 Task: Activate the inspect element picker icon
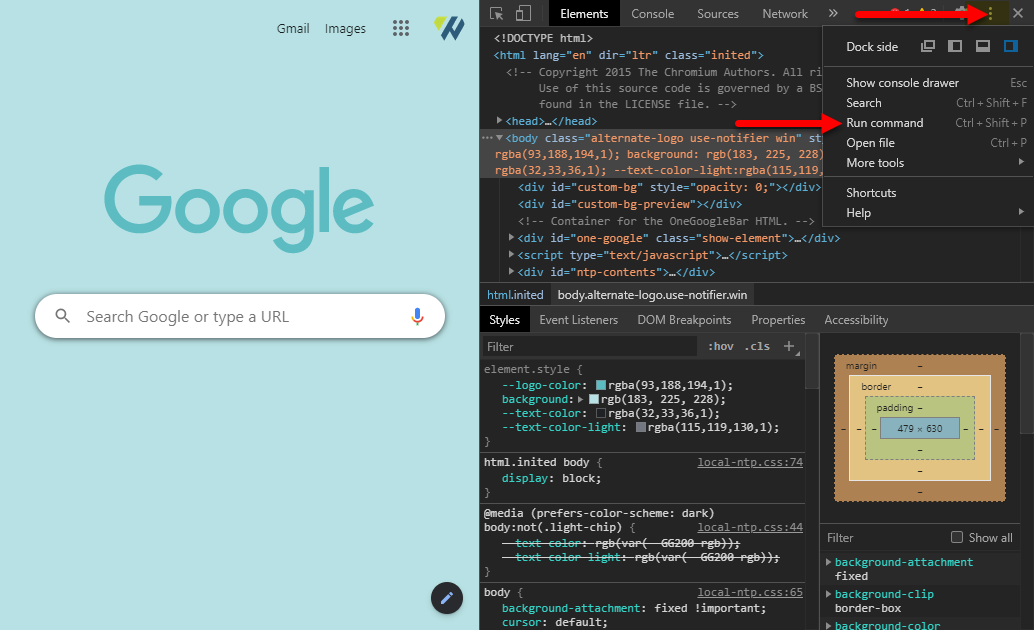pos(497,13)
